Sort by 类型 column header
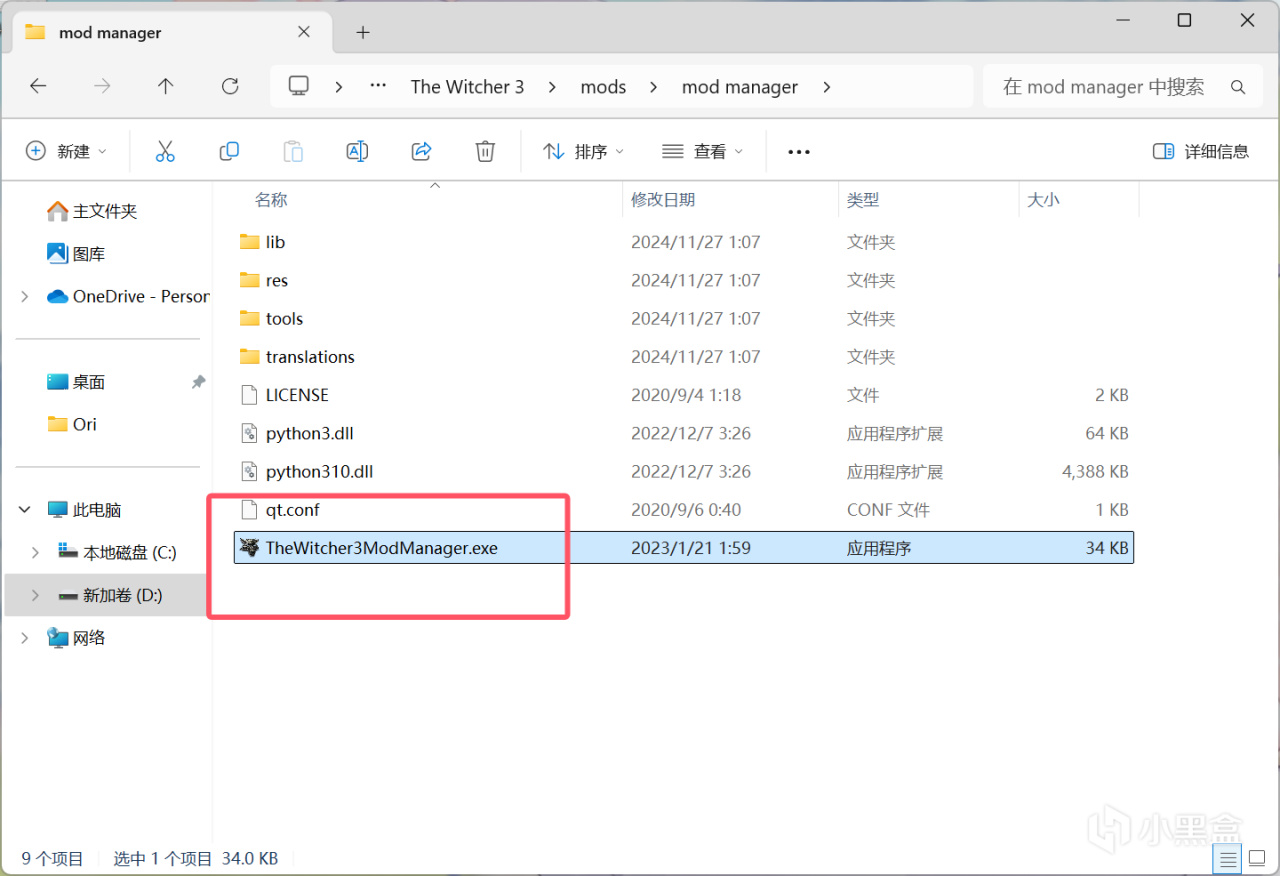1280x876 pixels. pos(863,200)
